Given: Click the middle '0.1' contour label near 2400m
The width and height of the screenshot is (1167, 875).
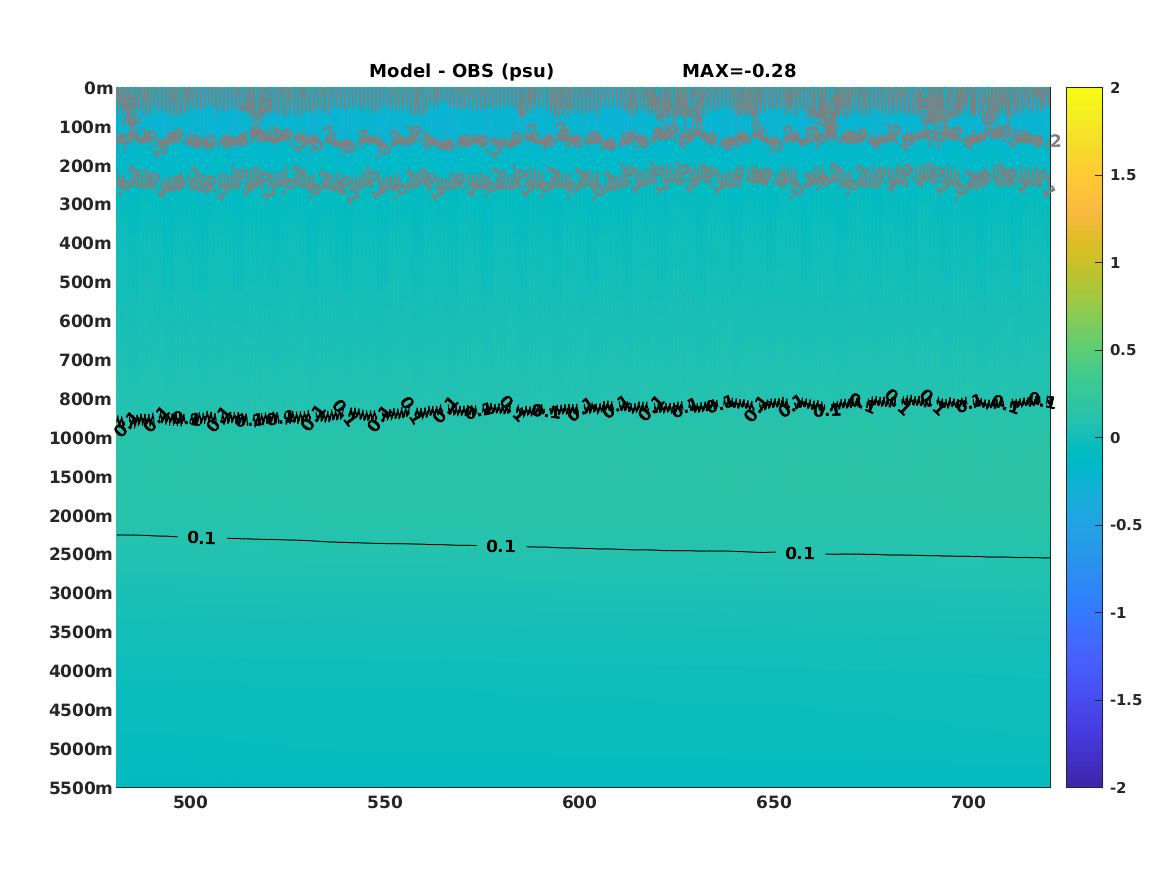Looking at the screenshot, I should tap(501, 546).
